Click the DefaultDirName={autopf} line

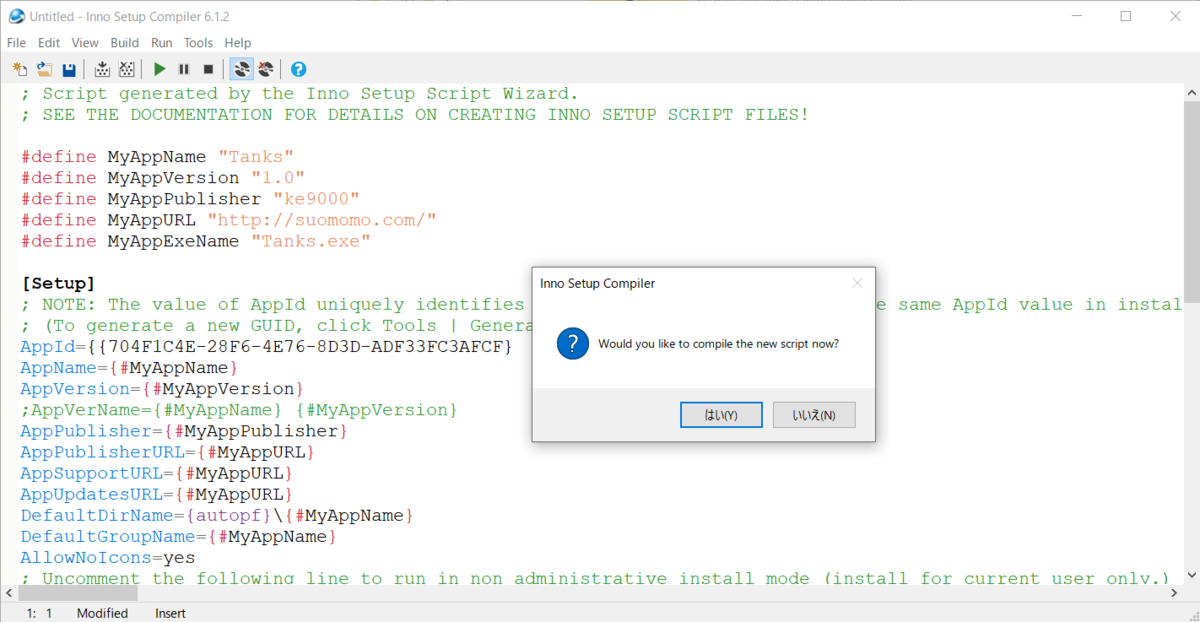pyautogui.click(x=217, y=515)
